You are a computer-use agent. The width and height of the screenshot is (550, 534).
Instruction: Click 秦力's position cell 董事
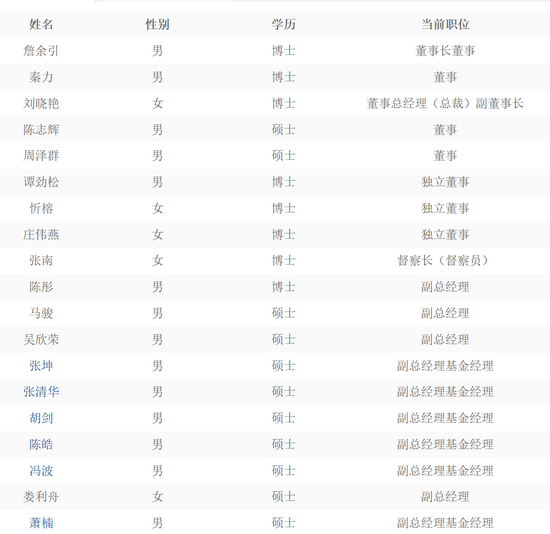pos(445,77)
